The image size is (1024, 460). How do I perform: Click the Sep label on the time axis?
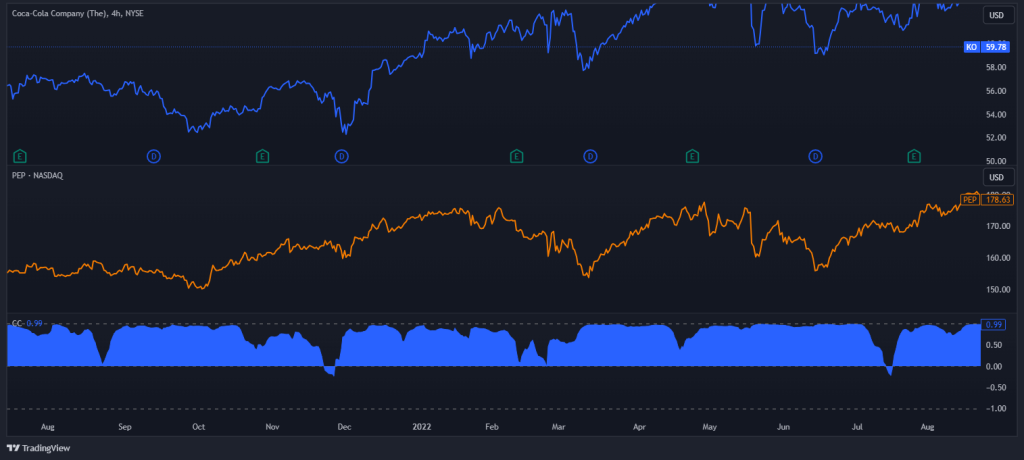(125, 427)
